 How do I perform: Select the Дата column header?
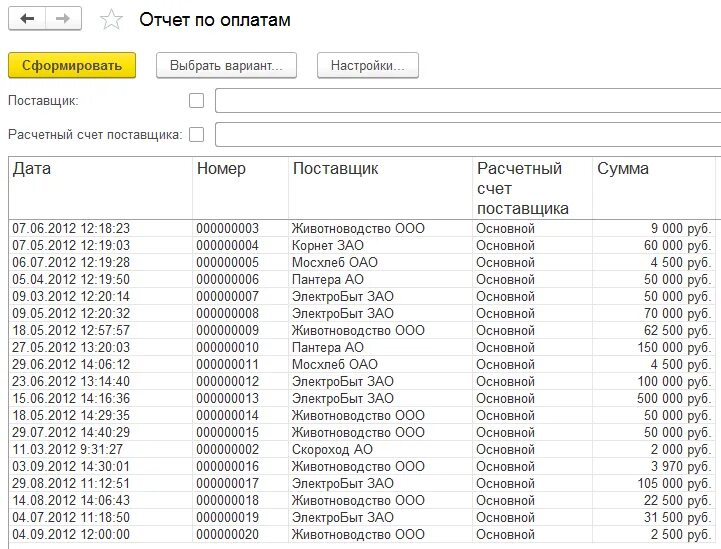(101, 188)
